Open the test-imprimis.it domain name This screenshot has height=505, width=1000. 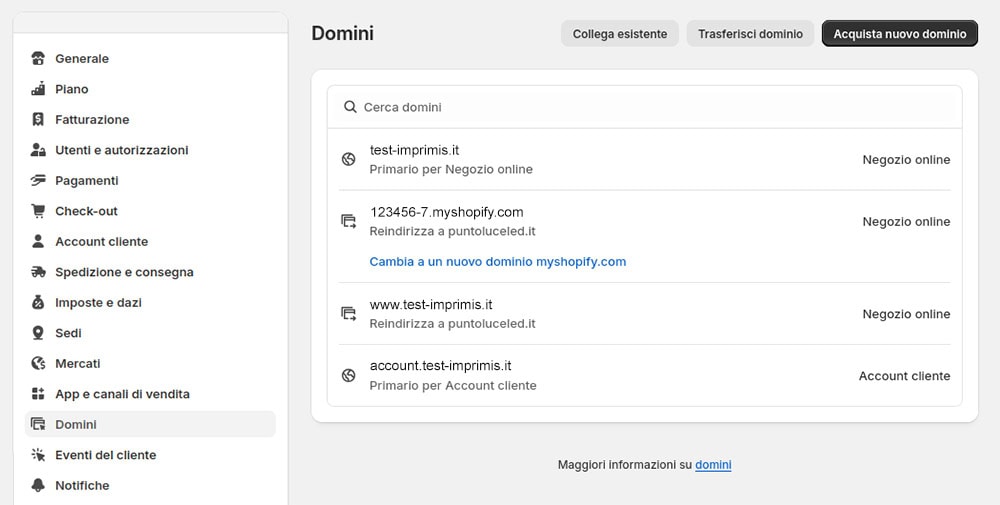point(415,150)
